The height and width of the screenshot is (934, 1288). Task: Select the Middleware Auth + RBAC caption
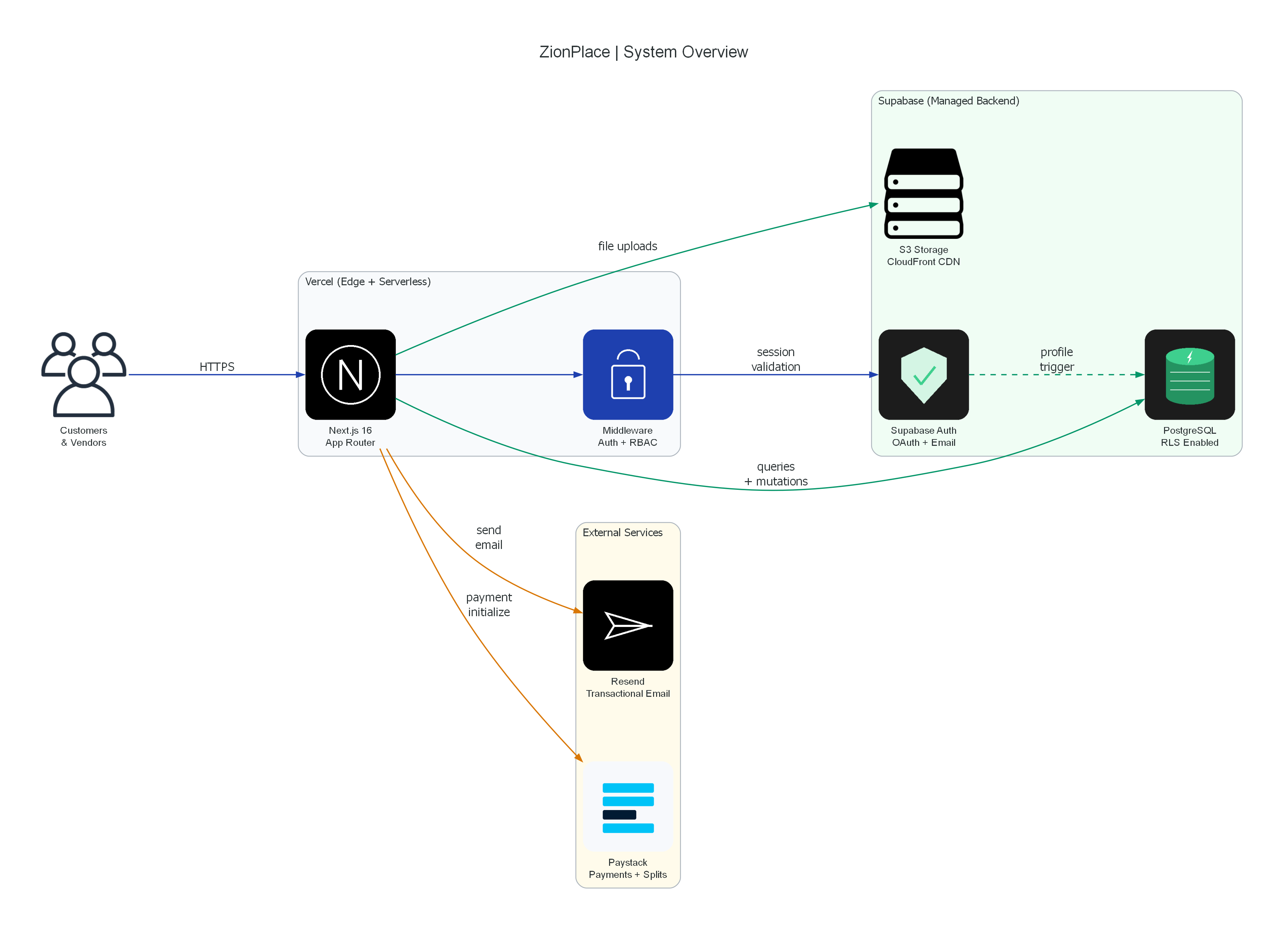click(628, 437)
